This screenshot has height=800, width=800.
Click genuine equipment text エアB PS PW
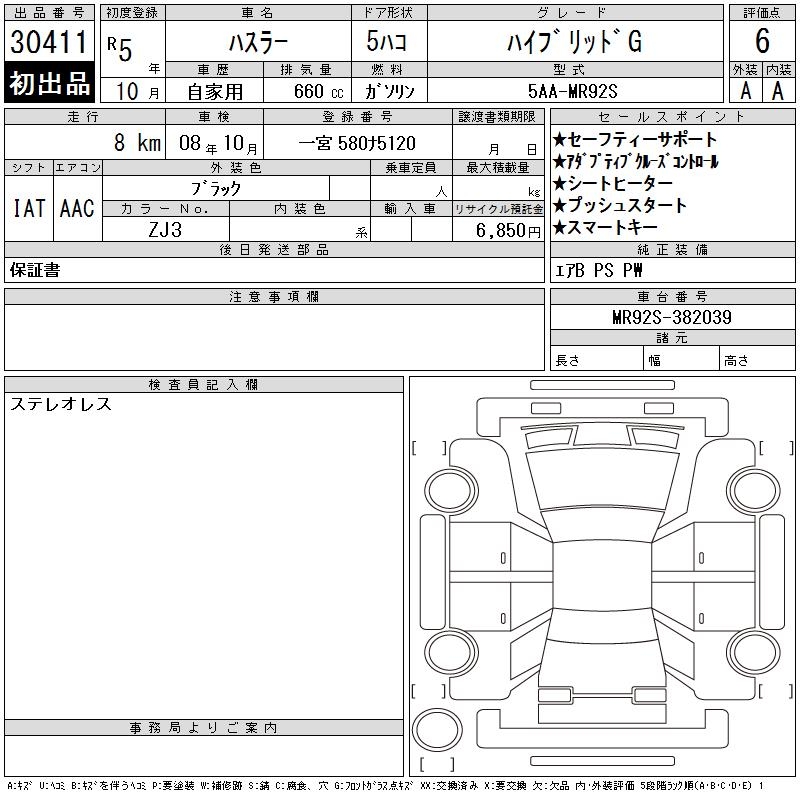click(598, 270)
